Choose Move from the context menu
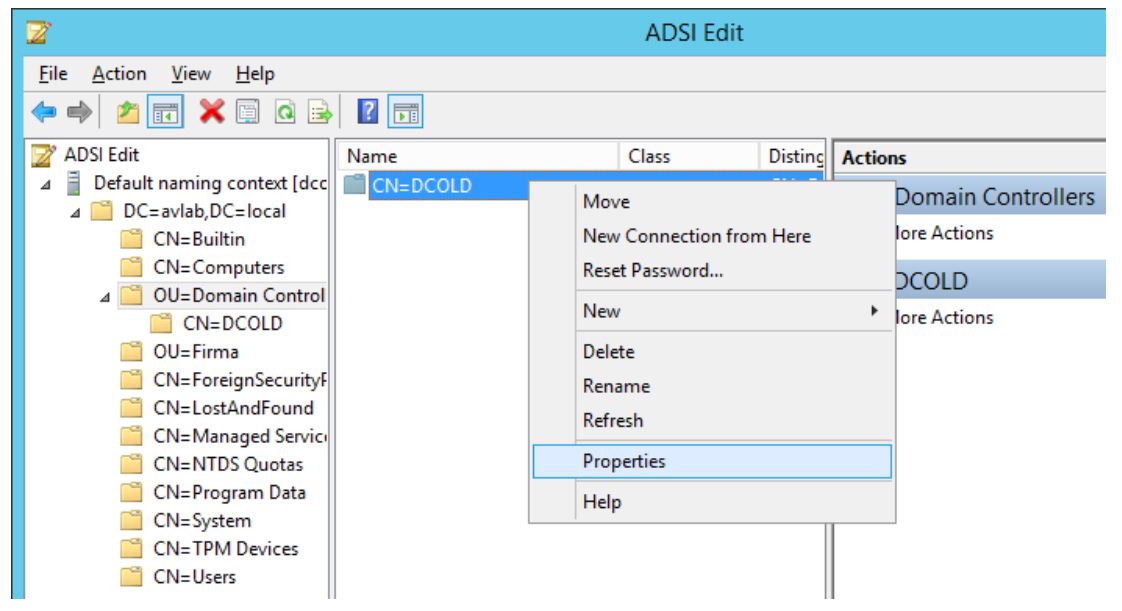 click(606, 202)
